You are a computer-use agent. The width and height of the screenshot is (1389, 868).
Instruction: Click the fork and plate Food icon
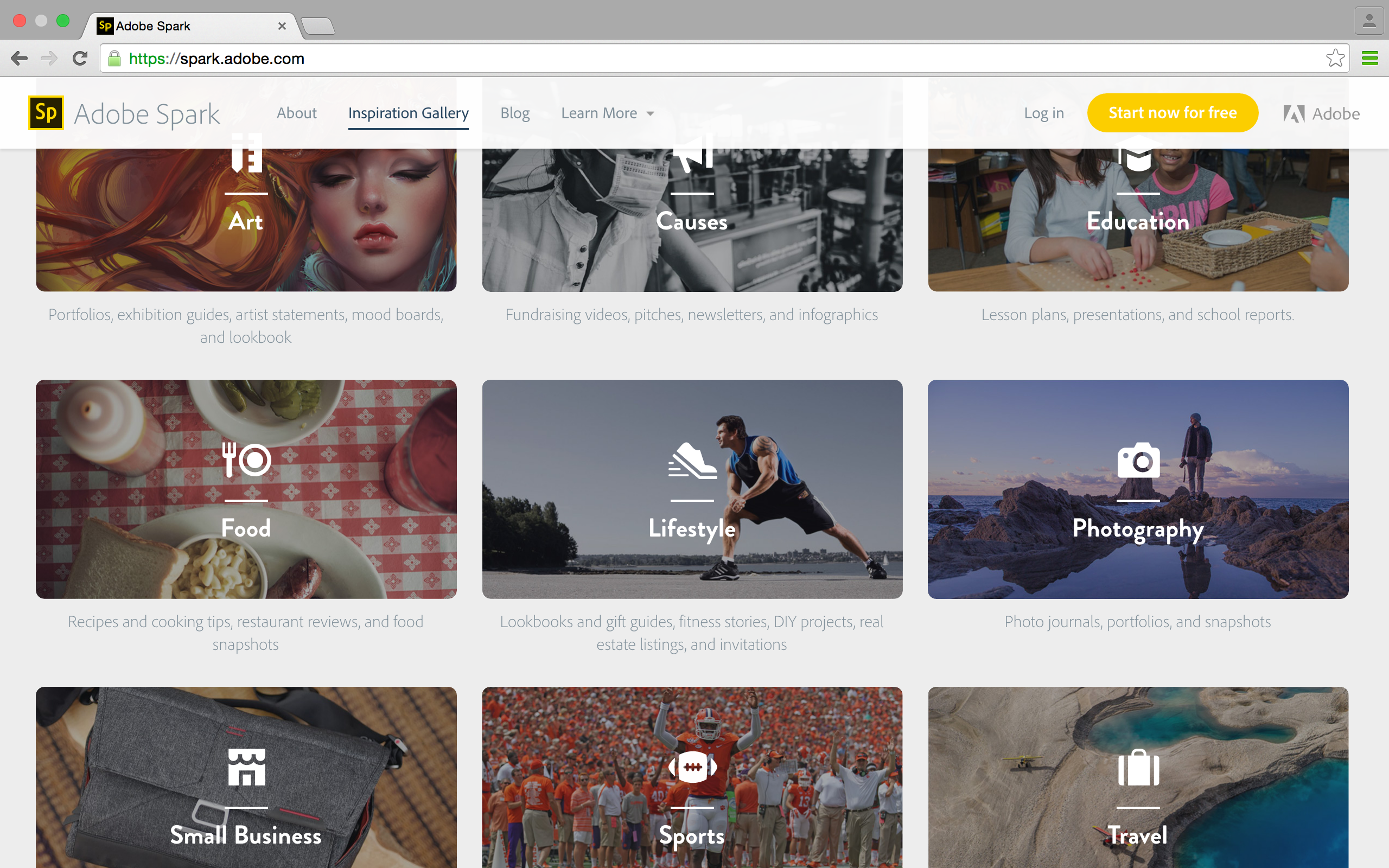click(x=246, y=460)
